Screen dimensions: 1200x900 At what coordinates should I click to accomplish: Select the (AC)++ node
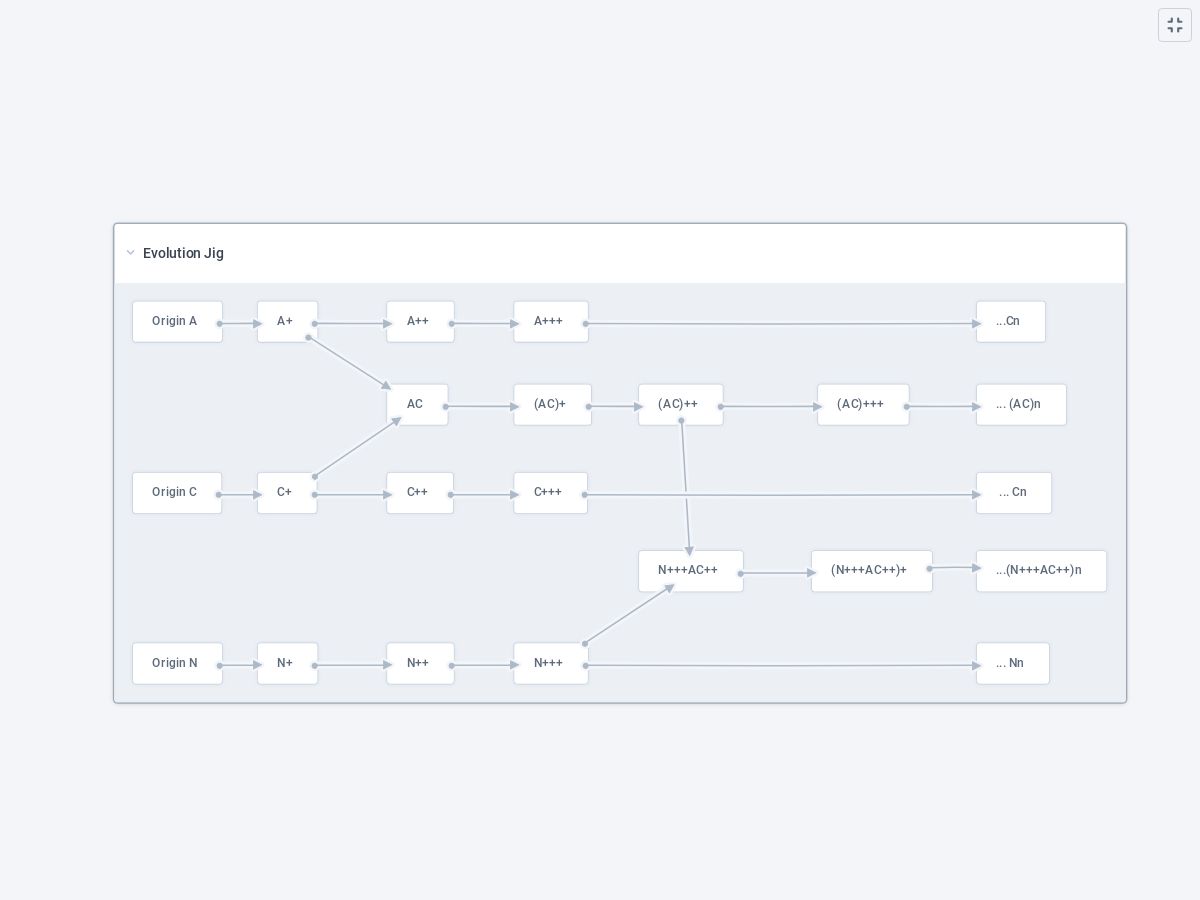pos(680,405)
